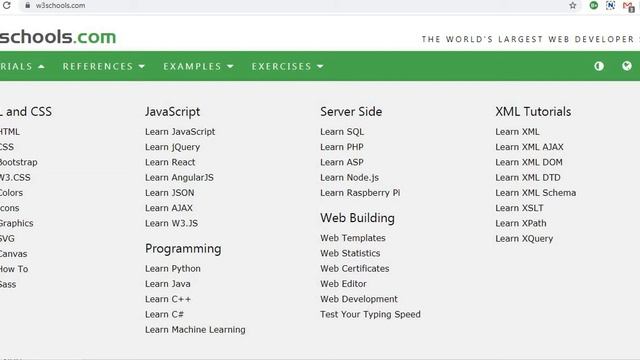
Task: Open the Web Statistics link
Action: [350, 253]
